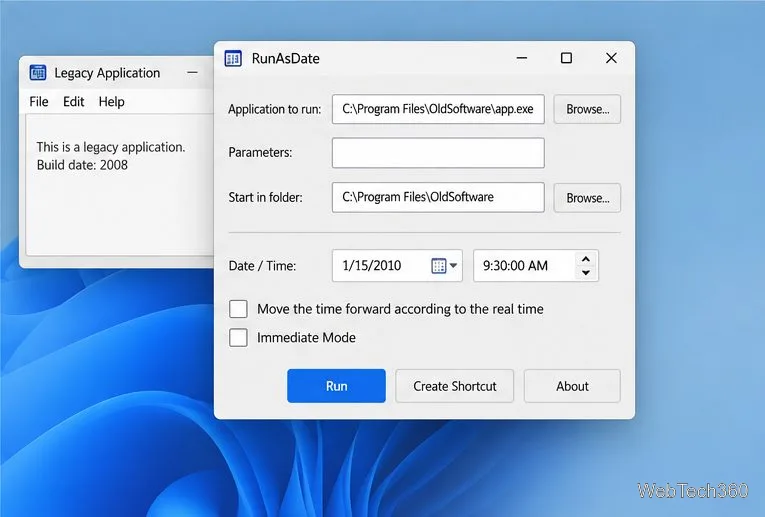765x517 pixels.
Task: Close the RunAsDate window
Action: click(611, 58)
